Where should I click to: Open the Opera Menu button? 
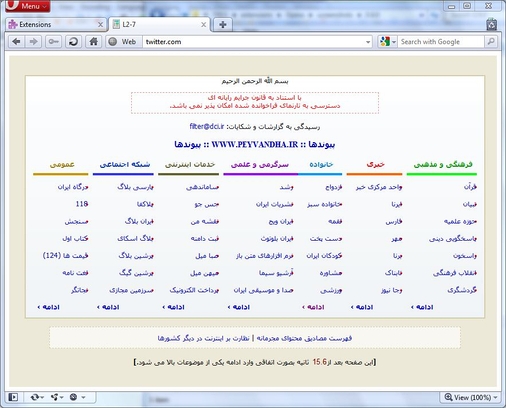point(28,6)
